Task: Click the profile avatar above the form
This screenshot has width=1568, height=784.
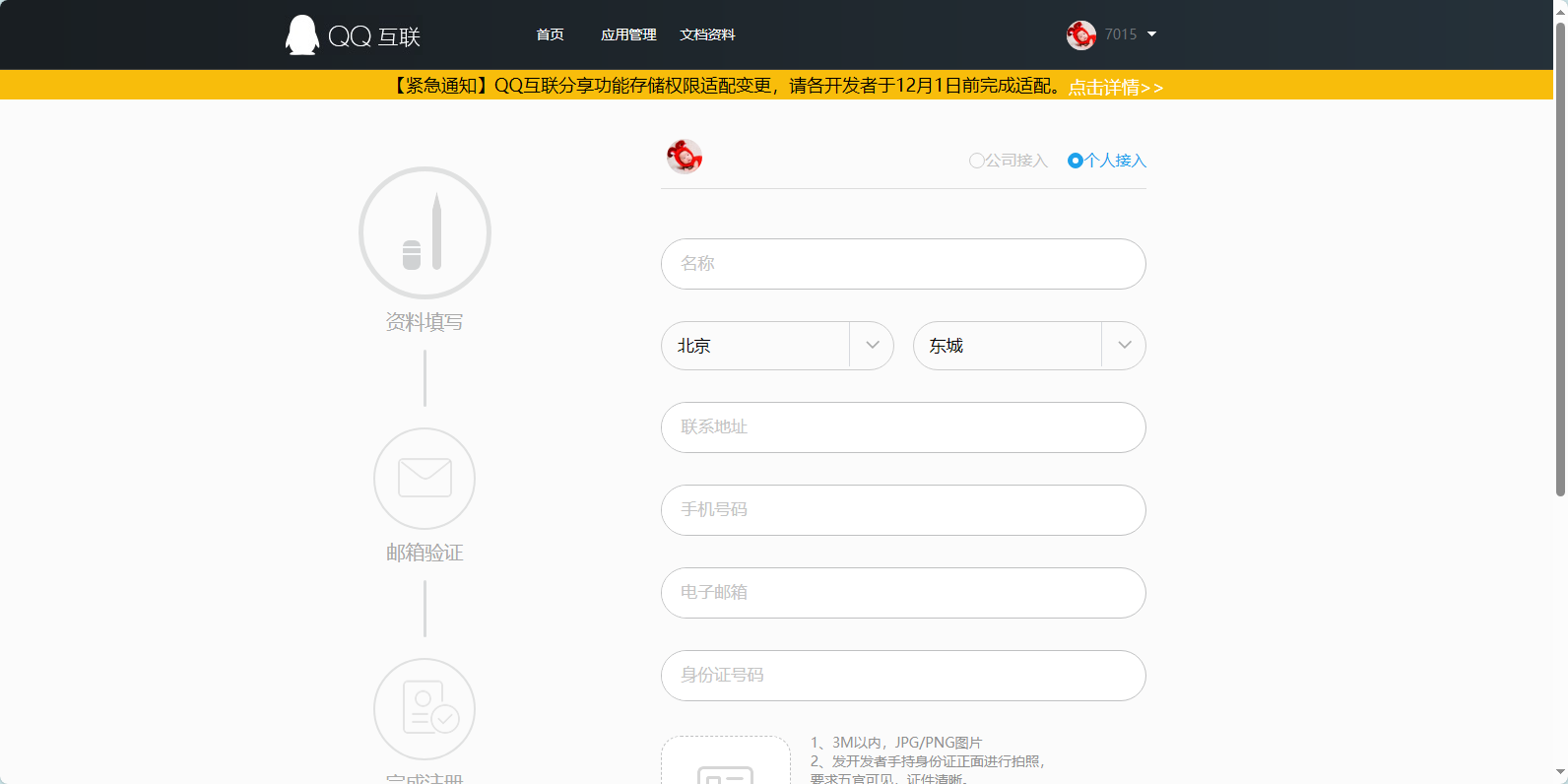Action: tap(685, 157)
